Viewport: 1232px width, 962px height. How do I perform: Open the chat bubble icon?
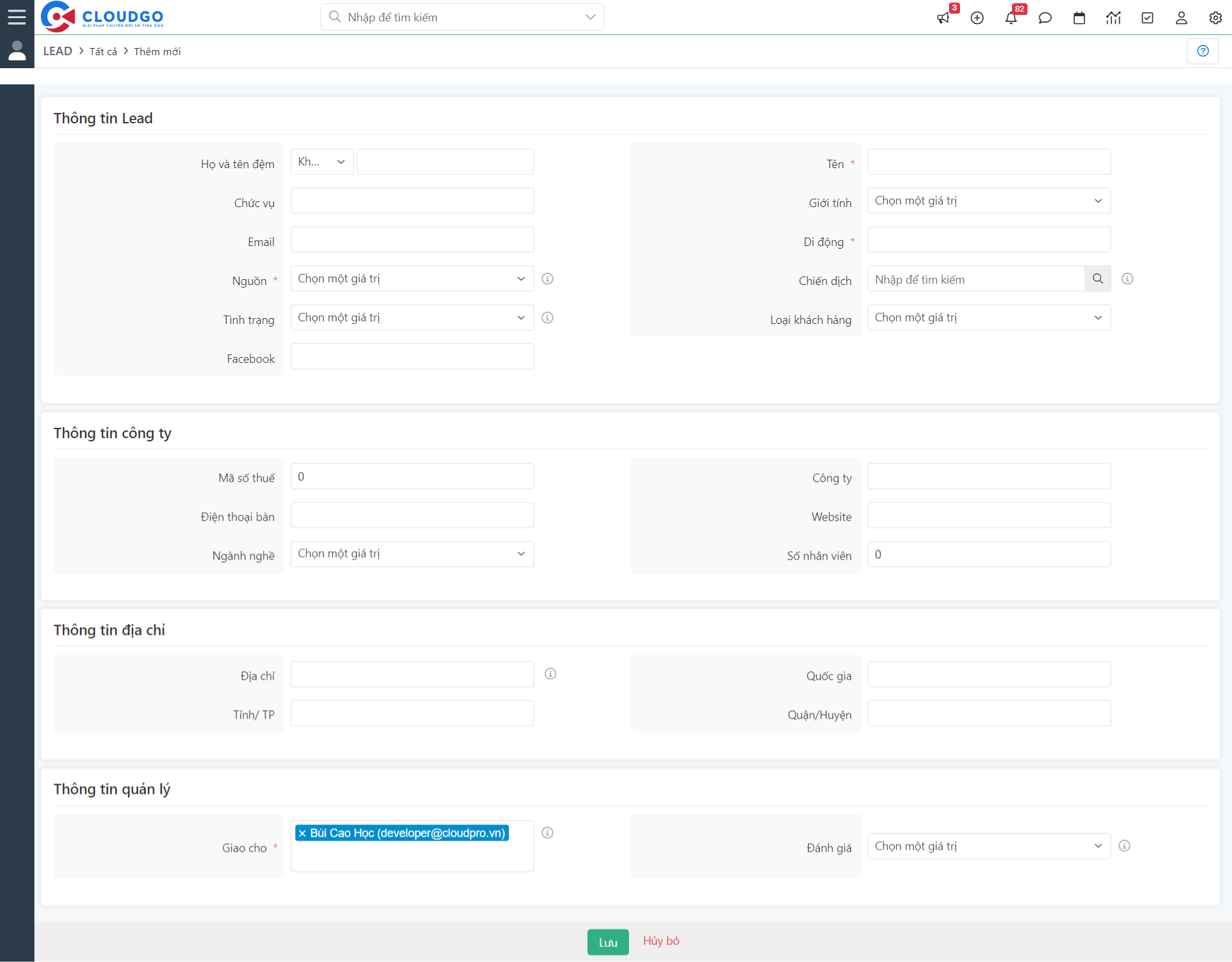1045,18
